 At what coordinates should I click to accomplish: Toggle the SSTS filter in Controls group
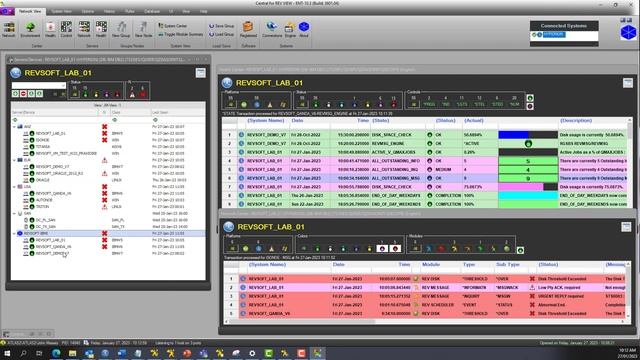(x=462, y=104)
